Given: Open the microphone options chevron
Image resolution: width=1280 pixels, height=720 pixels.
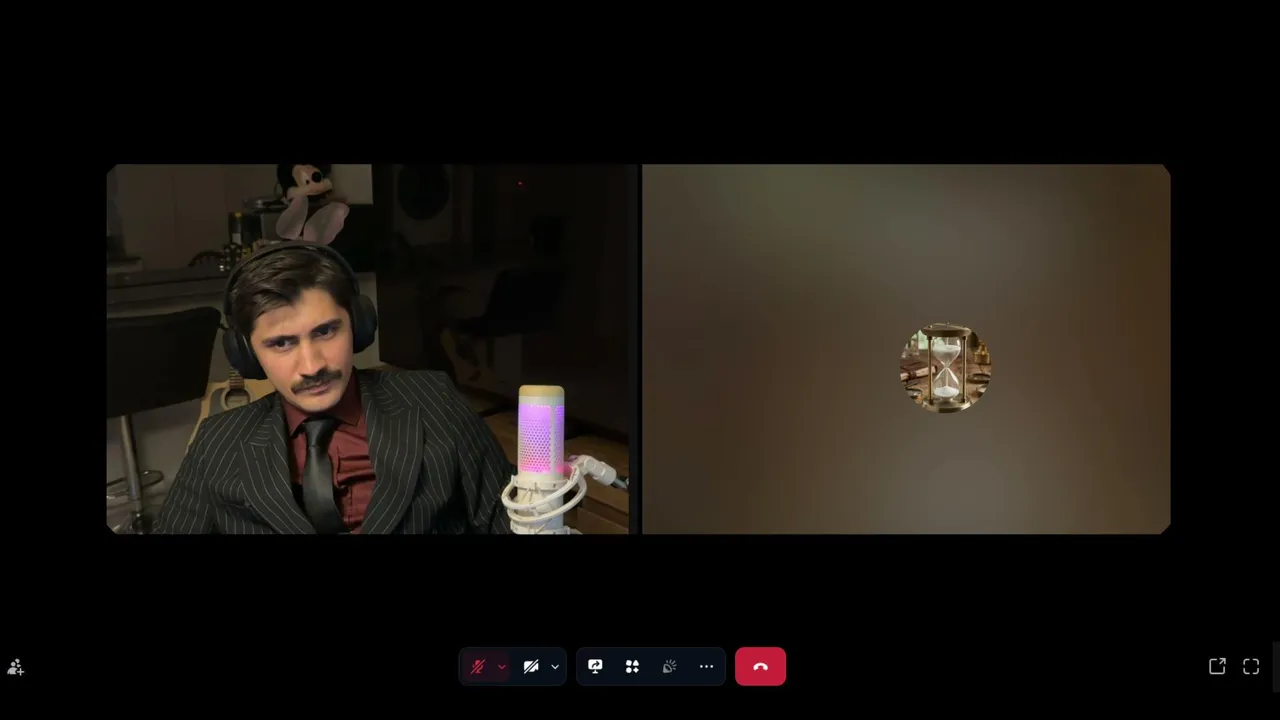Looking at the screenshot, I should click(x=502, y=667).
